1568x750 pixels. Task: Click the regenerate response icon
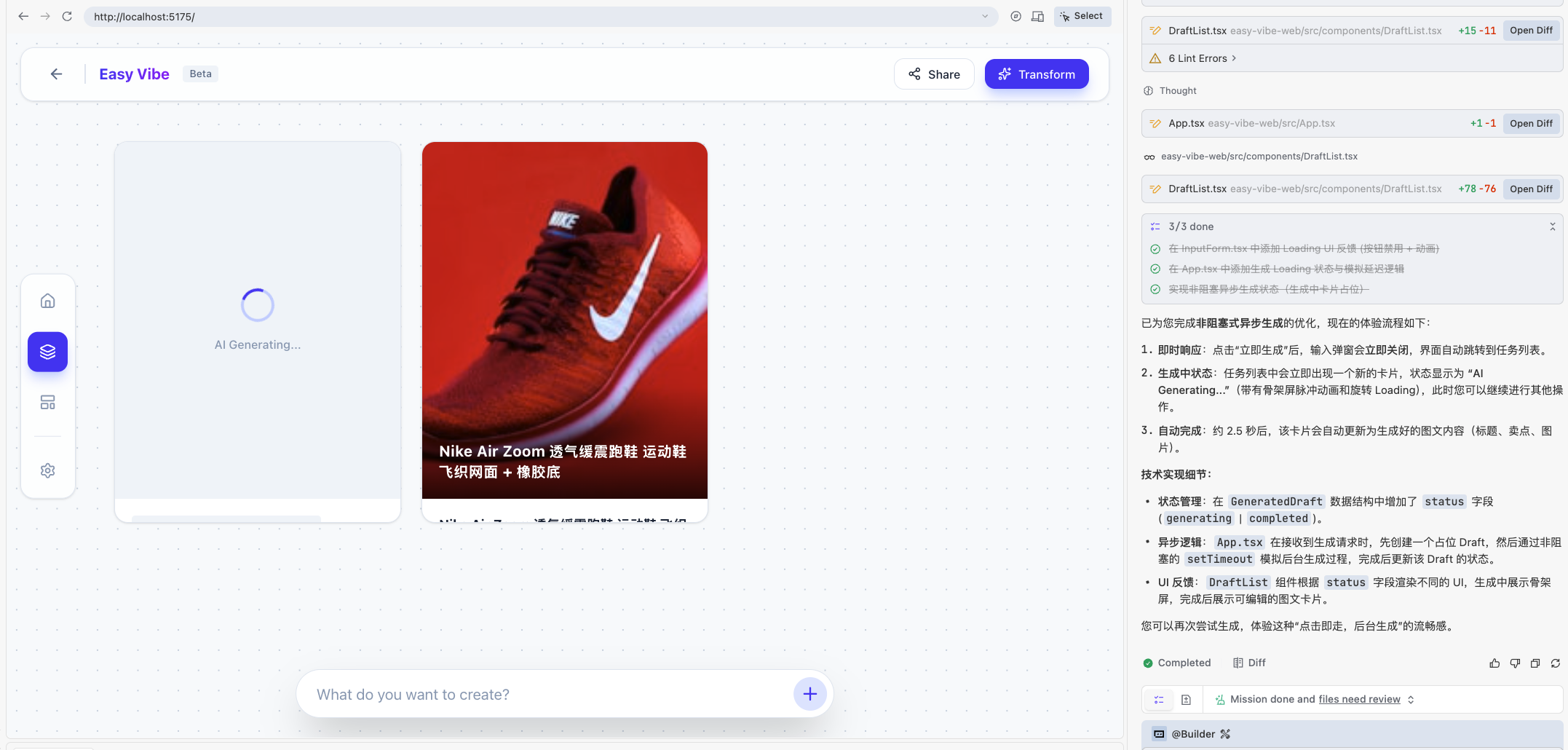pyautogui.click(x=1556, y=663)
